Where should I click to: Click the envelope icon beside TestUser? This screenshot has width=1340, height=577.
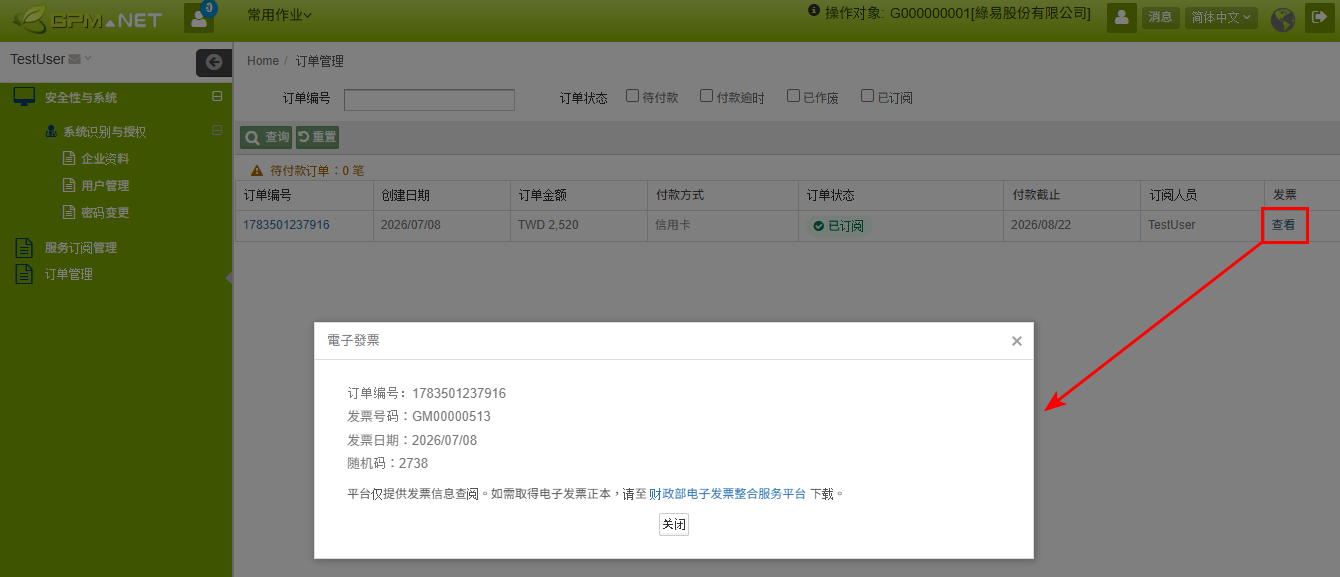pyautogui.click(x=74, y=60)
